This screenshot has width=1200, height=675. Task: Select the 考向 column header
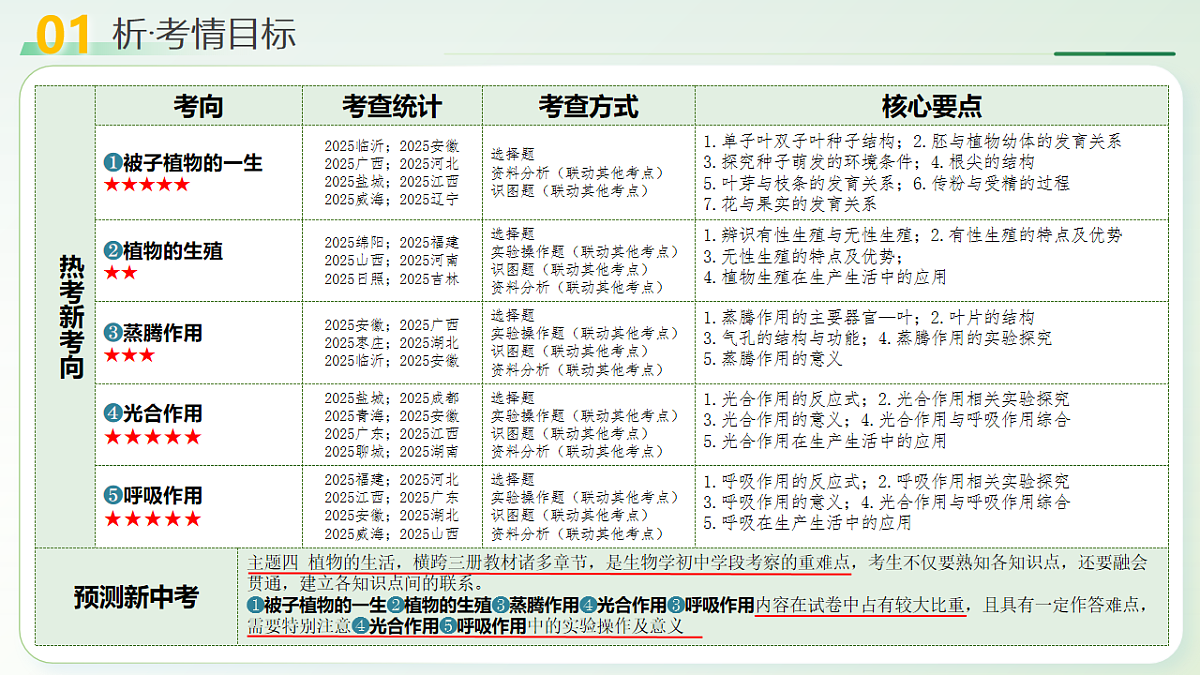(x=198, y=107)
